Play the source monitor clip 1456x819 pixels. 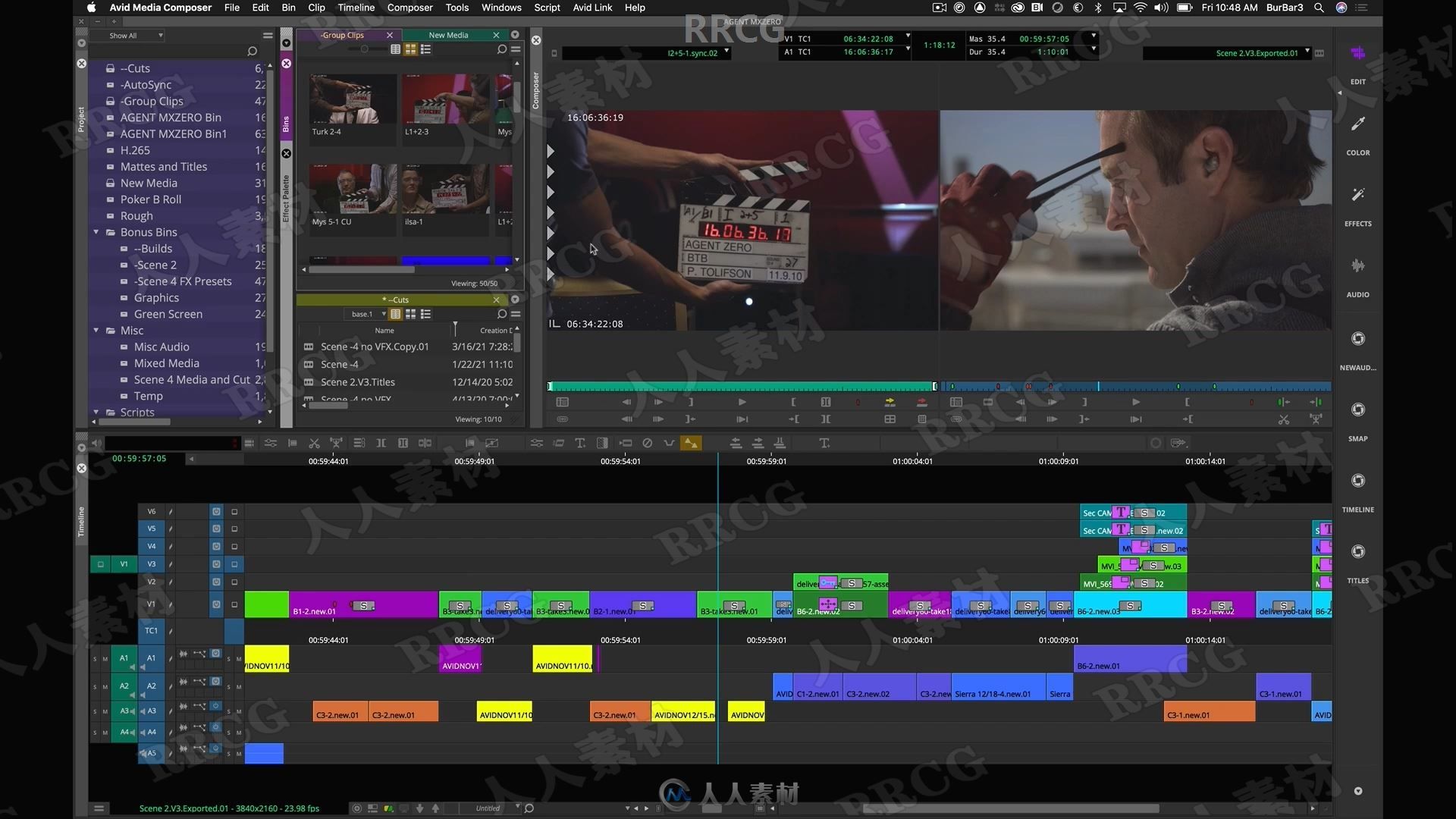tap(742, 402)
